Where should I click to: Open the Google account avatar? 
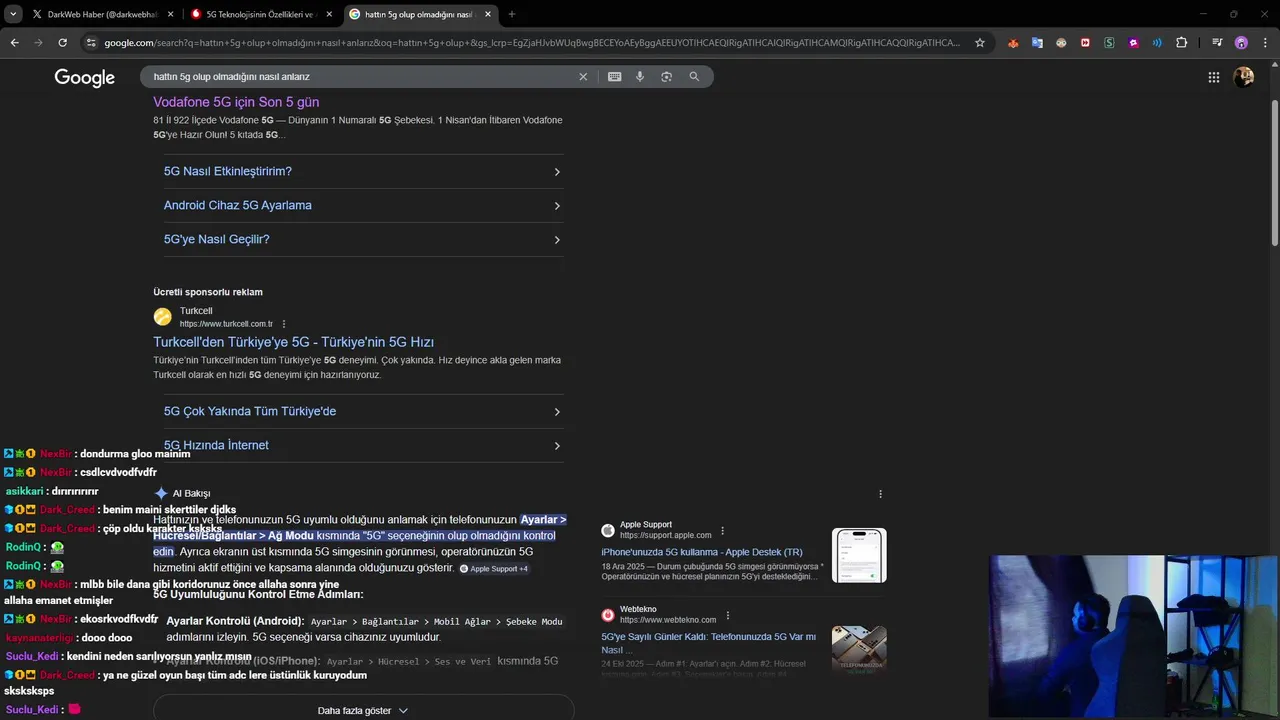pos(1244,77)
